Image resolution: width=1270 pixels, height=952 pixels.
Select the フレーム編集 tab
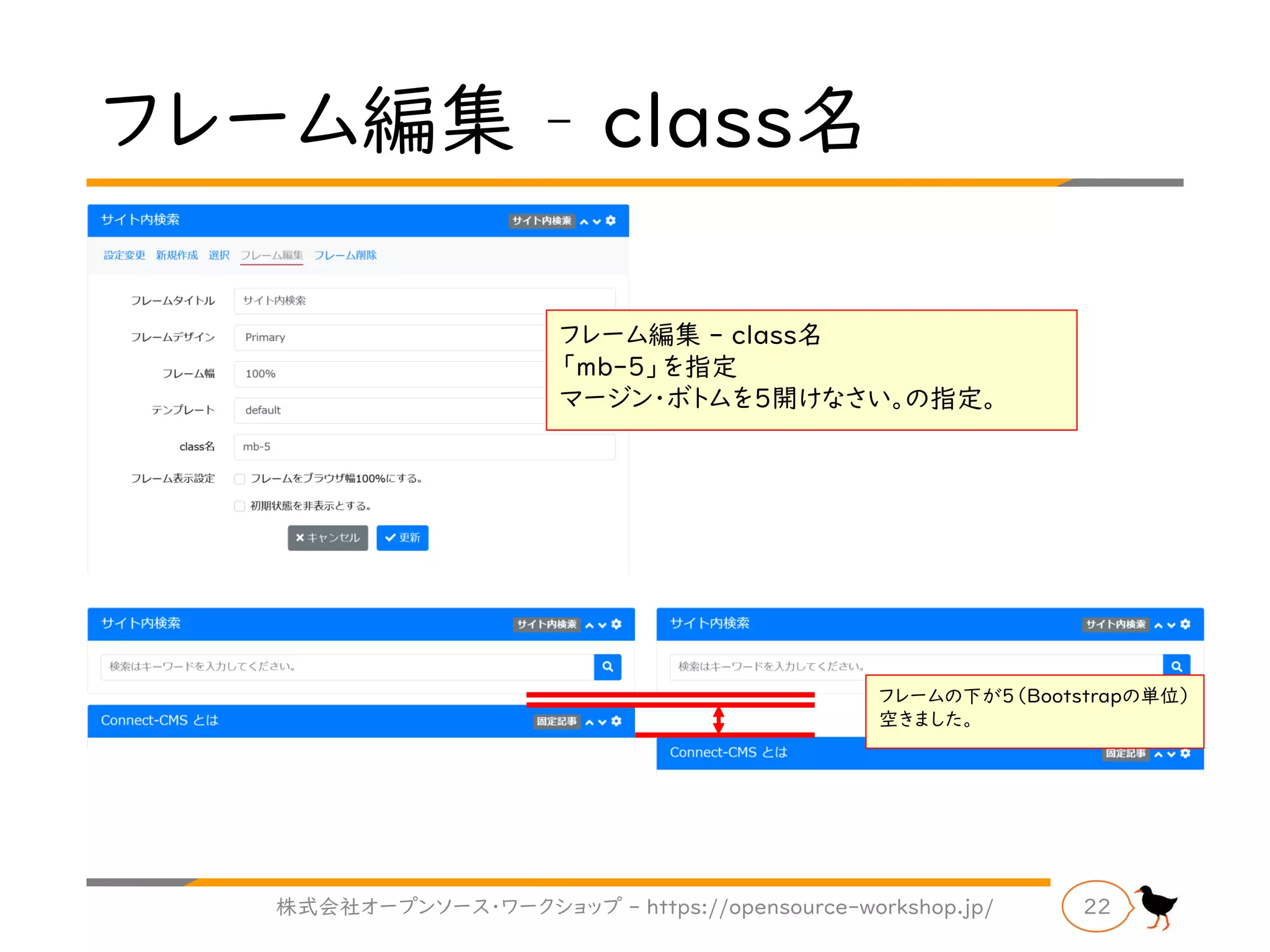tap(272, 255)
